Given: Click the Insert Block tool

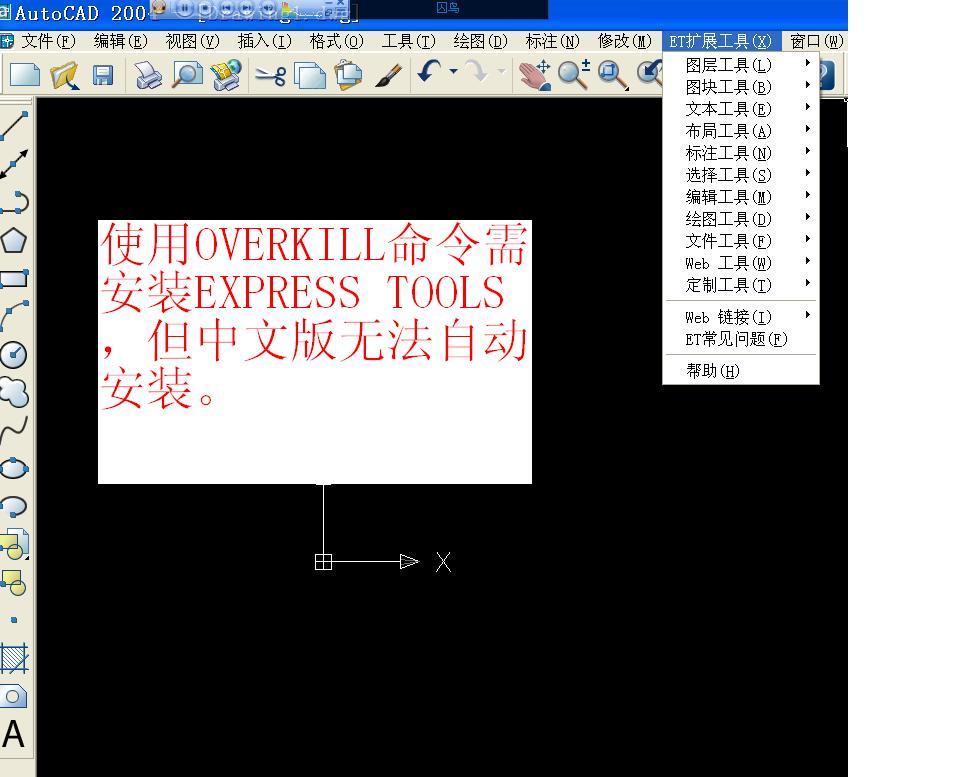Looking at the screenshot, I should point(15,544).
